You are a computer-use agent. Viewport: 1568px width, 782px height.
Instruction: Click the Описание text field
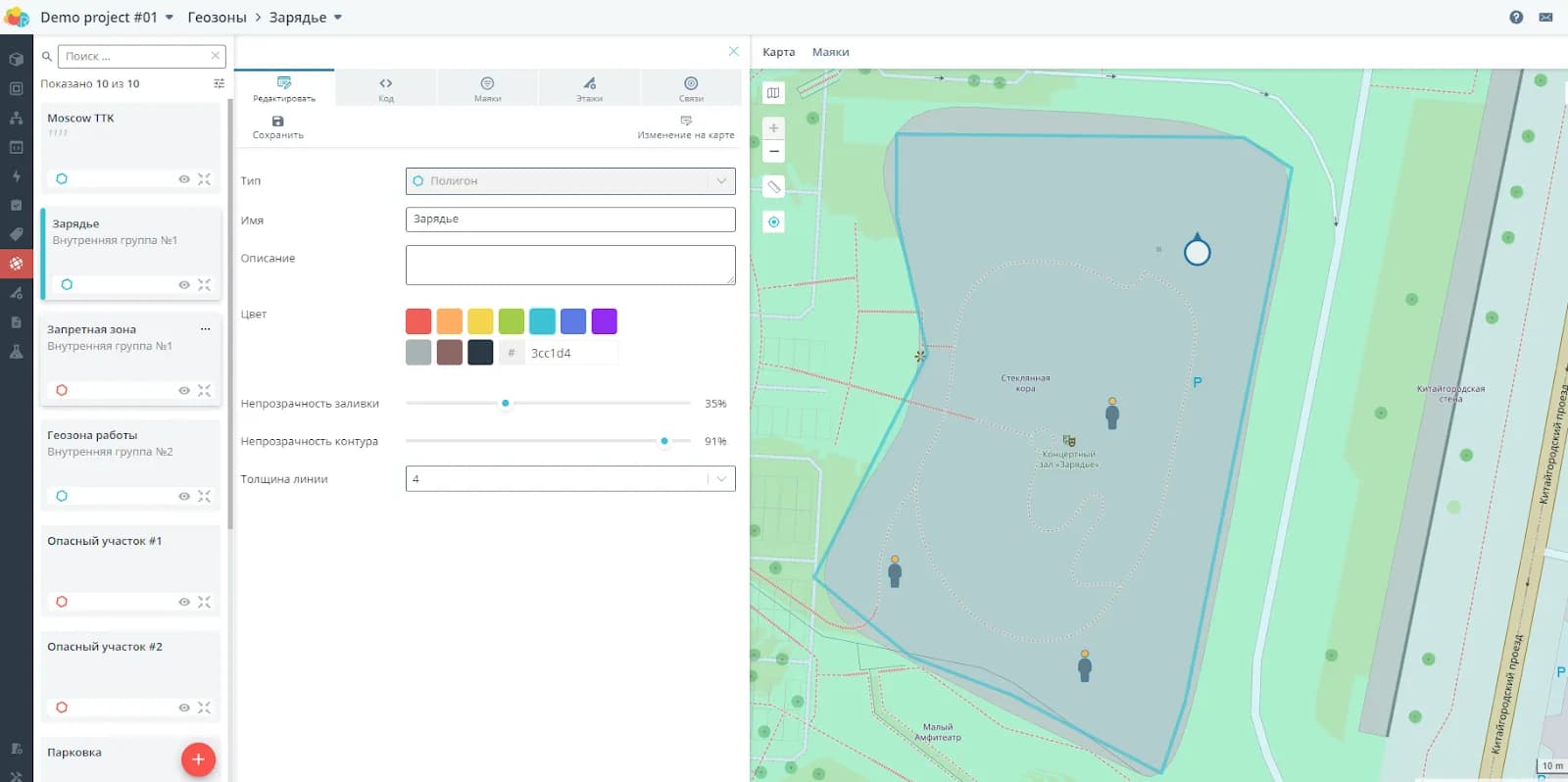tap(570, 265)
